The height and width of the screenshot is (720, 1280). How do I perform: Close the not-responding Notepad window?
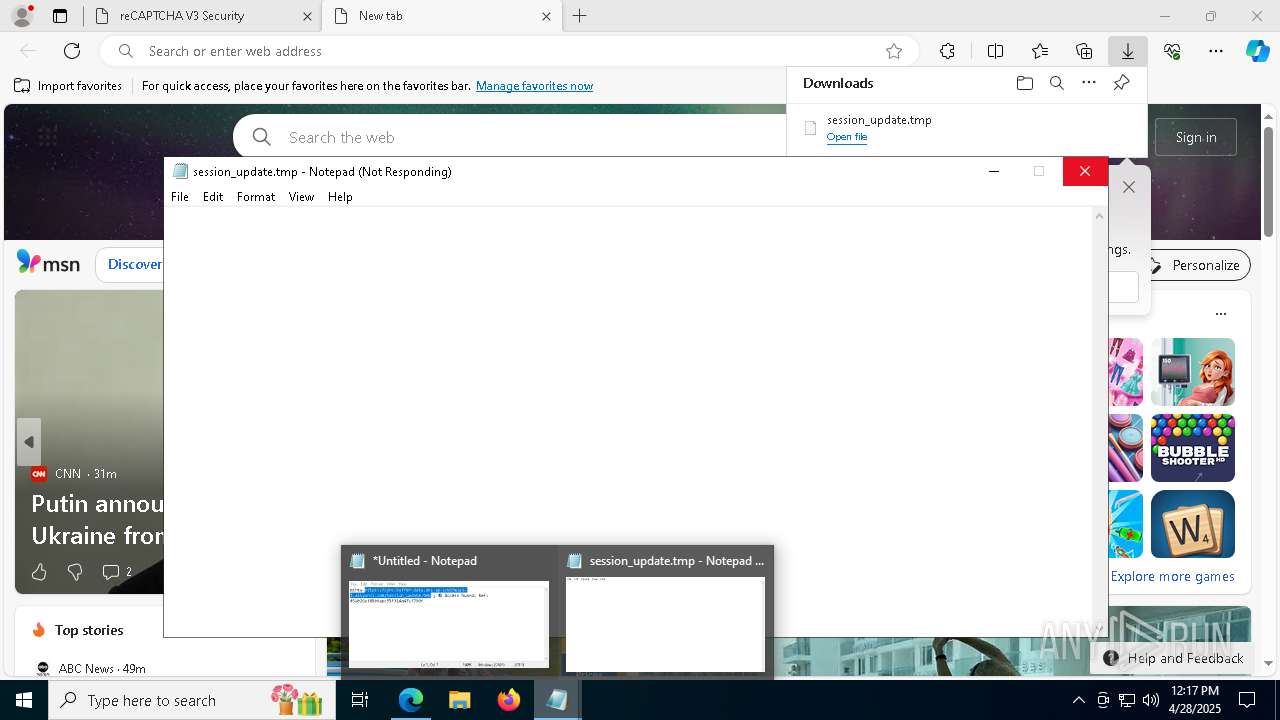[x=1084, y=172]
